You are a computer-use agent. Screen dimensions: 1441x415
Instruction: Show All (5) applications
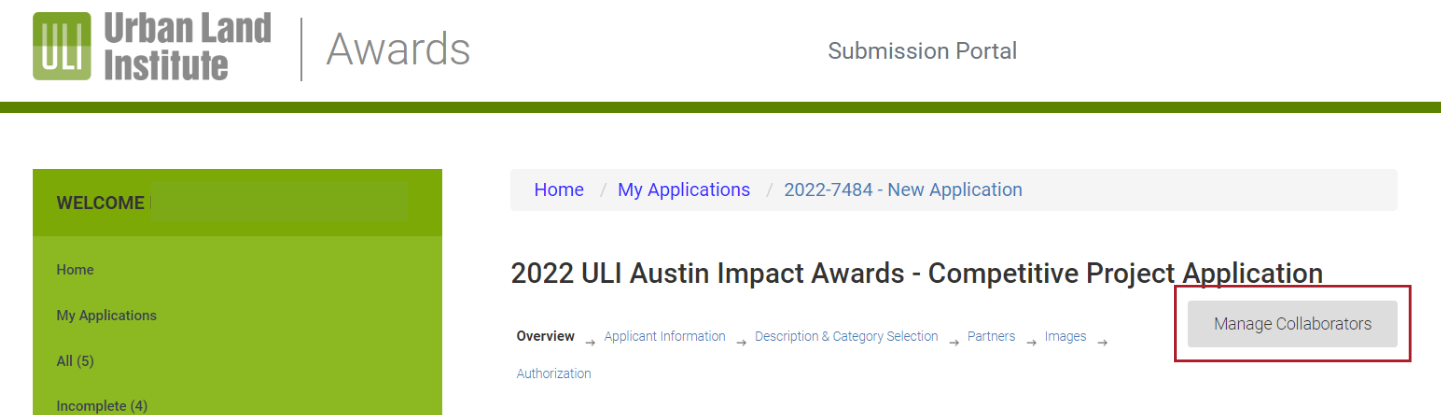75,361
